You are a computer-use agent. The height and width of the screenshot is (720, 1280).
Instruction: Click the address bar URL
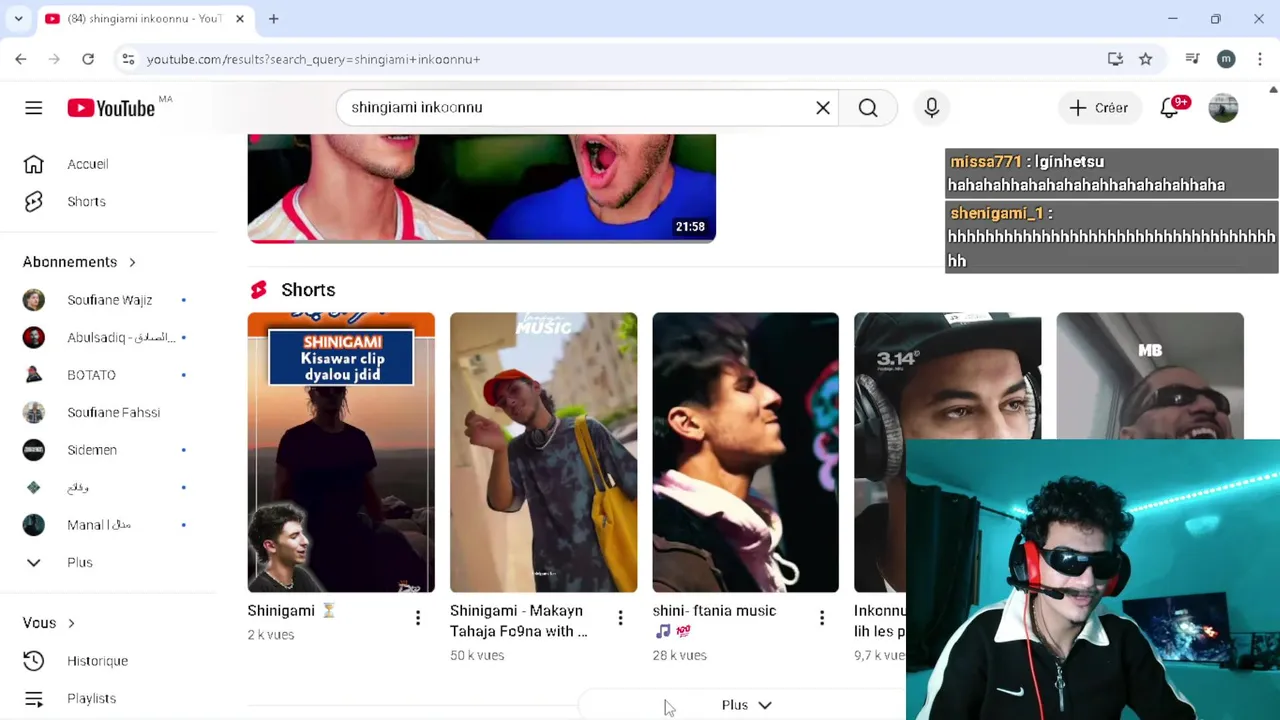[313, 59]
